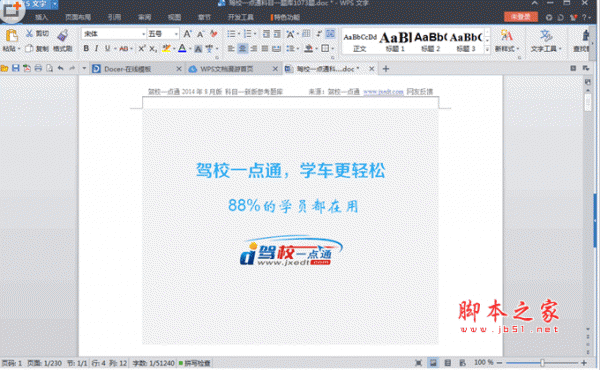The height and width of the screenshot is (370, 600).
Task: Expand the font color dropdown arrow
Action: click(189, 49)
